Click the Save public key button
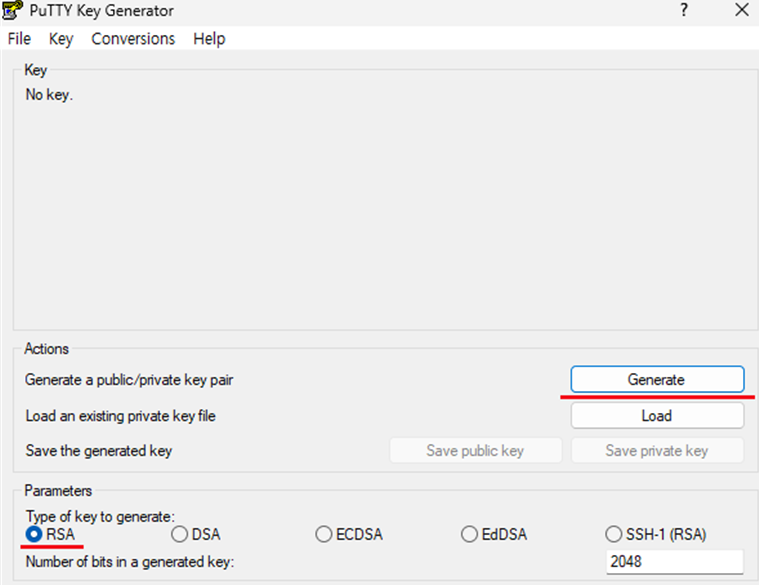 tap(475, 450)
